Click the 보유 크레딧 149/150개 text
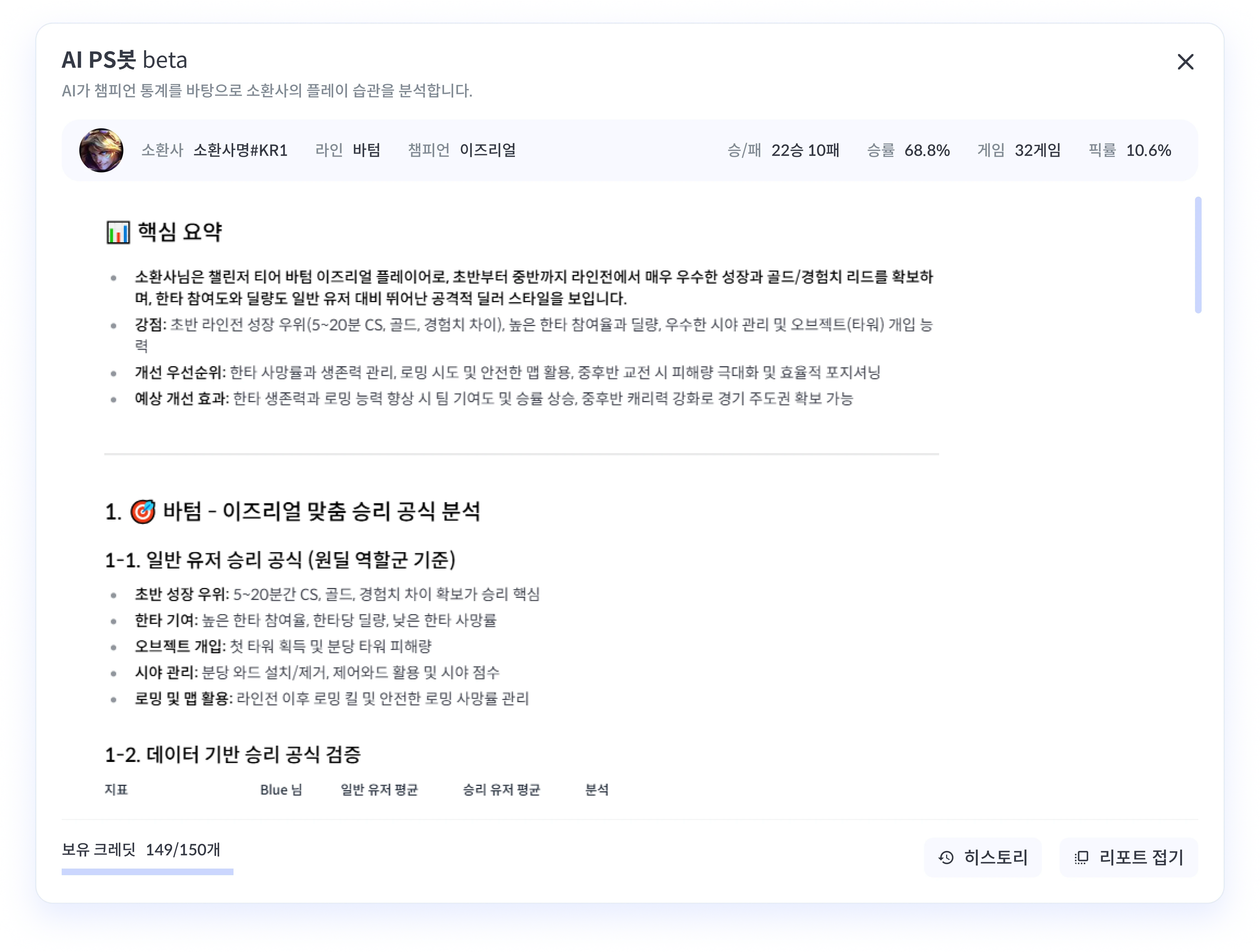This screenshot has height=952, width=1260. [x=141, y=850]
